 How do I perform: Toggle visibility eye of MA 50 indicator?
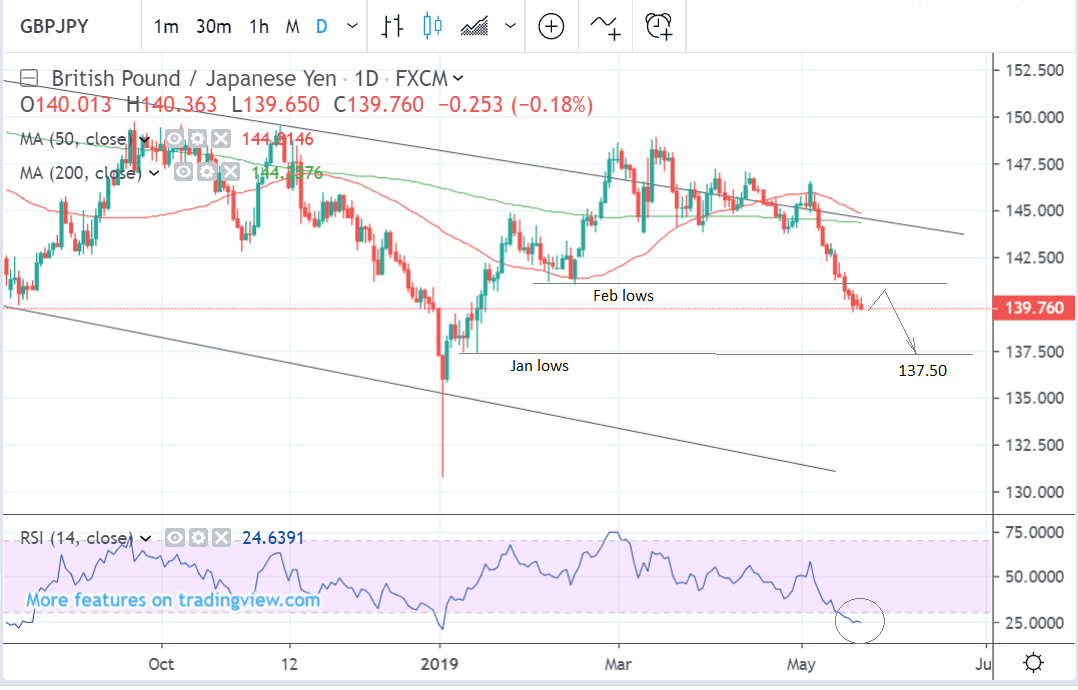[175, 139]
